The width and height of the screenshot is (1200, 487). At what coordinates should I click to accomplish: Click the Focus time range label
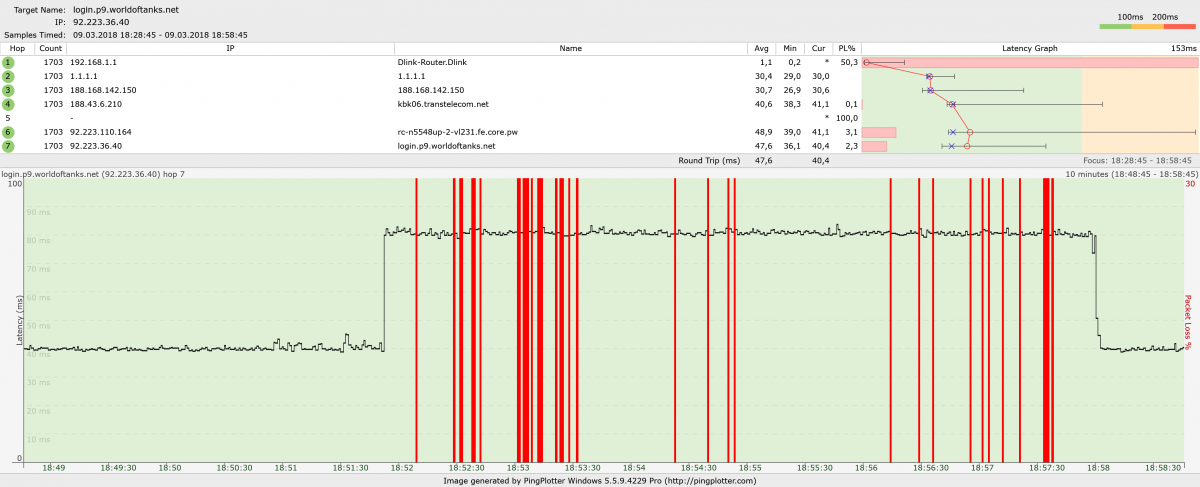pos(1135,160)
